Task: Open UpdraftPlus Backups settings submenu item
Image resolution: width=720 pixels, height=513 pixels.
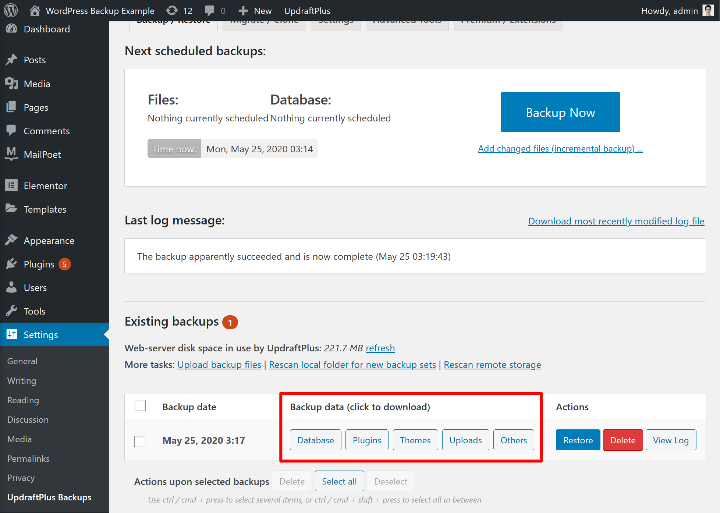Action: [x=49, y=497]
